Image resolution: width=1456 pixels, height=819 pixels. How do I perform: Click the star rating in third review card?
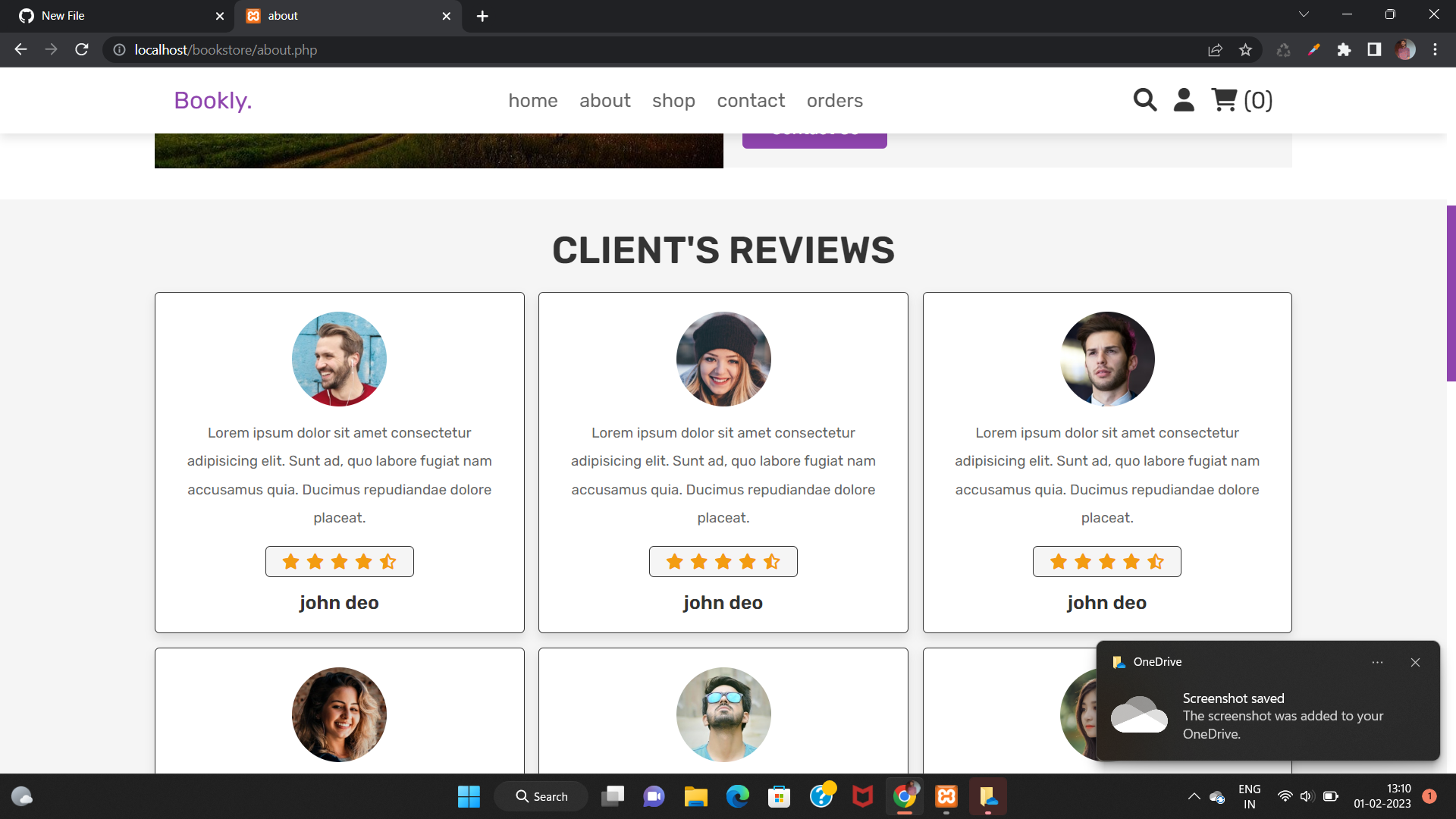coord(1107,561)
